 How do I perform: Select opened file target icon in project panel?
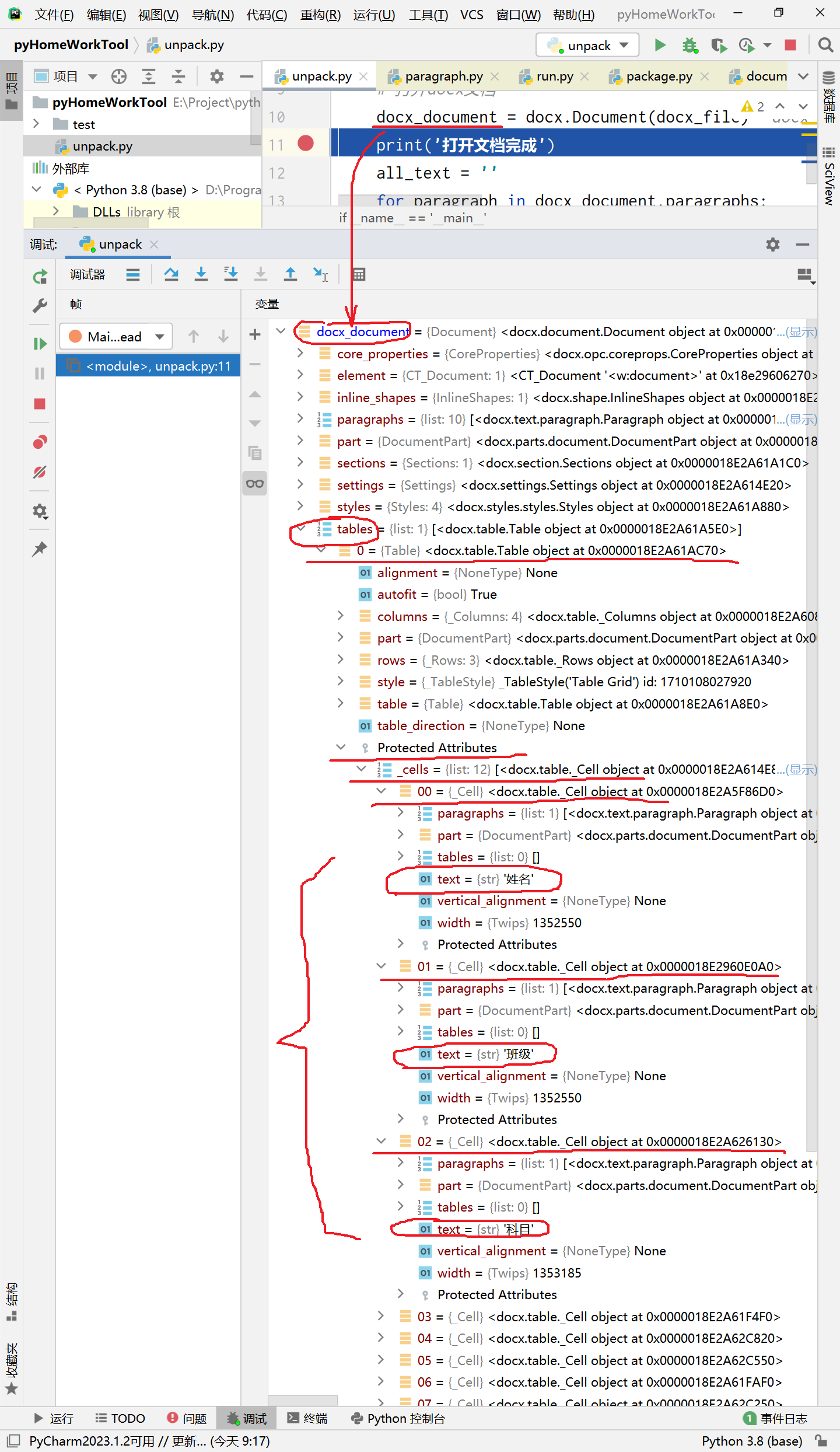point(119,76)
